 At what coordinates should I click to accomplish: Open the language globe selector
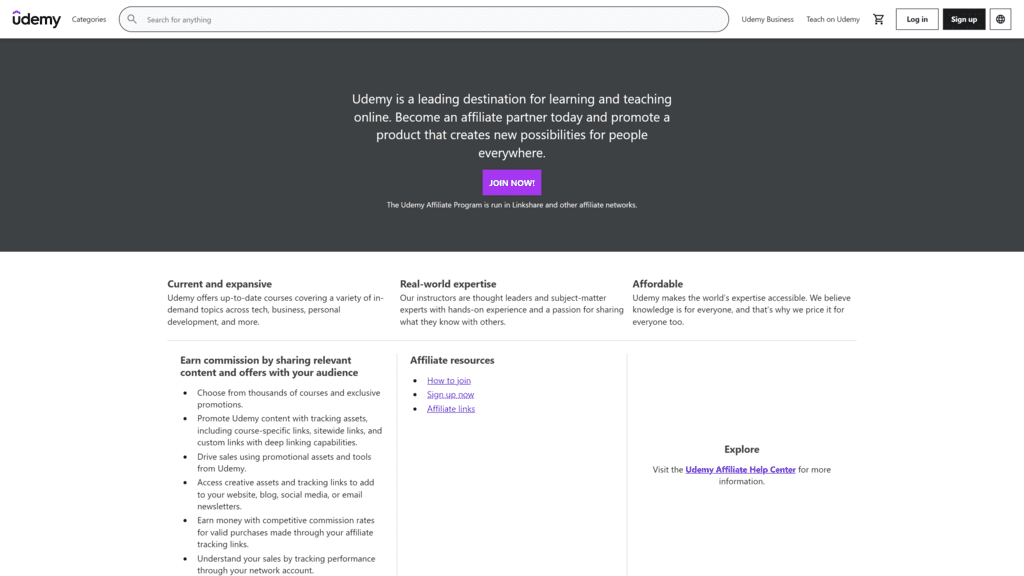(x=1000, y=20)
